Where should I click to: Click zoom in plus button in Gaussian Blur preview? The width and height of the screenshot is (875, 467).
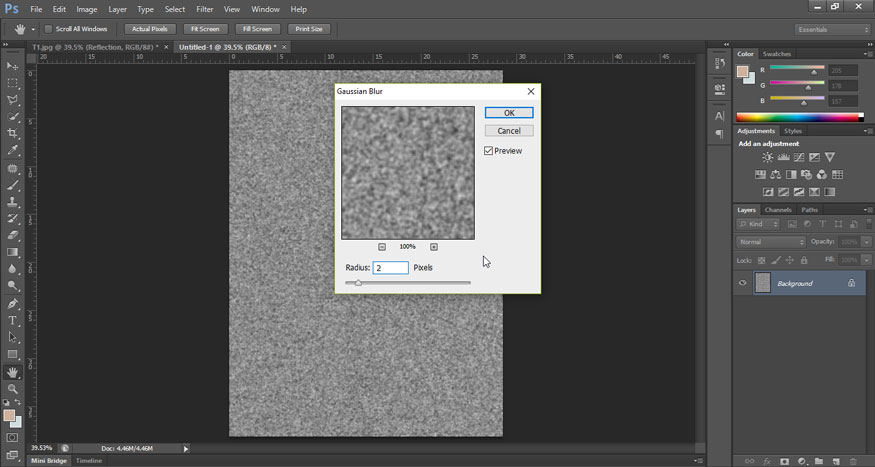pos(434,246)
